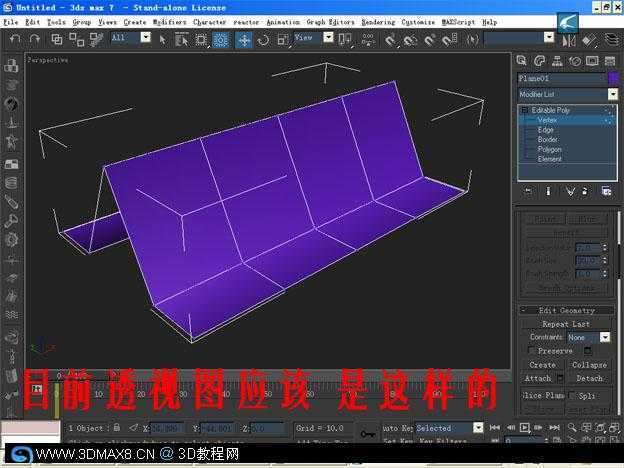Click the Align tool in toolbar
Screen dimensions: 624x468
click(589, 40)
